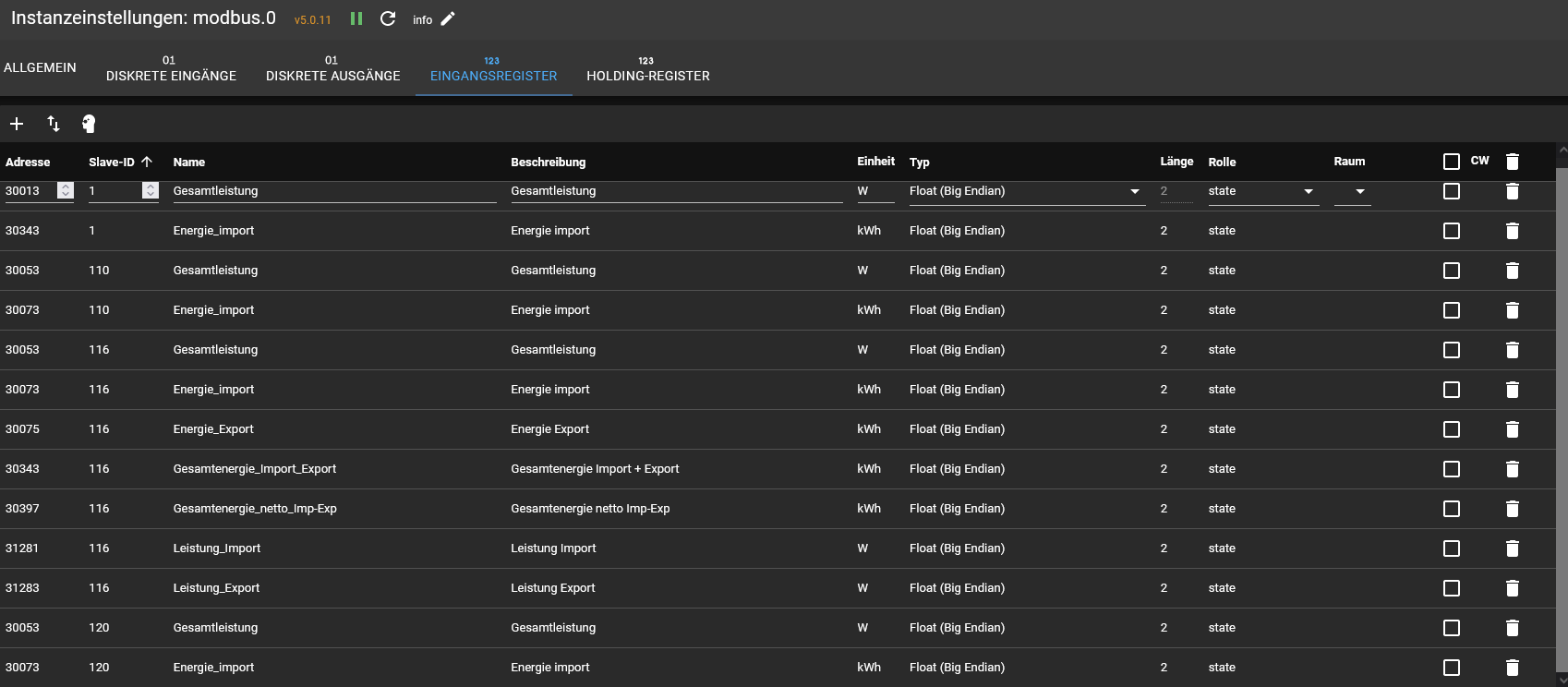Open the Holding-Register tab
The width and height of the screenshot is (1568, 687).
pyautogui.click(x=648, y=67)
